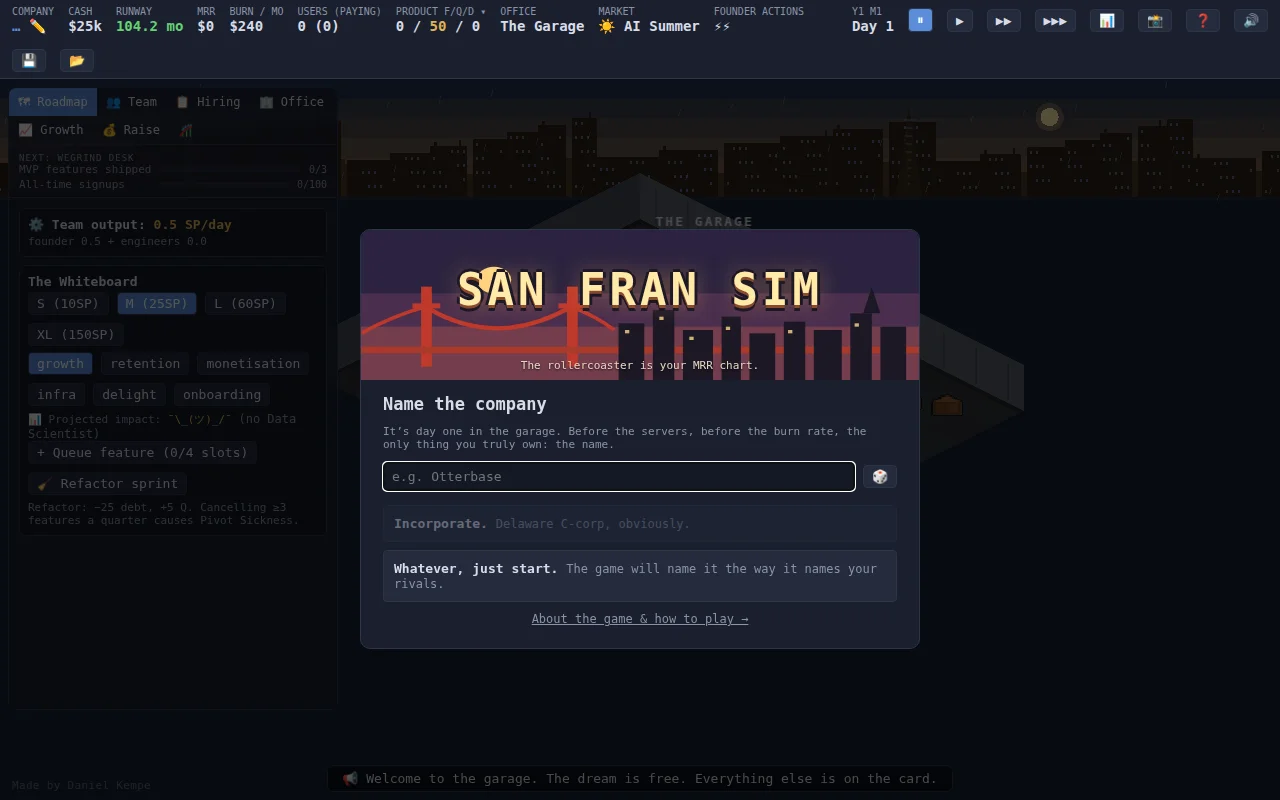The image size is (1280, 800).
Task: Open About the game & how to play link
Action: 640,619
